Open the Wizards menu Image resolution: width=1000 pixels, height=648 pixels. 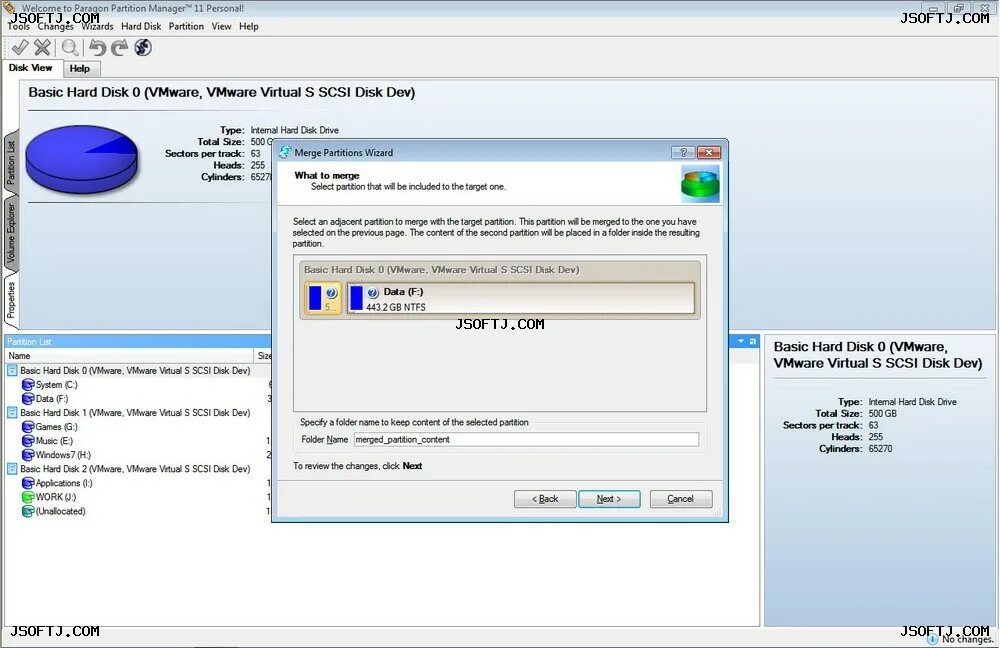[x=97, y=26]
